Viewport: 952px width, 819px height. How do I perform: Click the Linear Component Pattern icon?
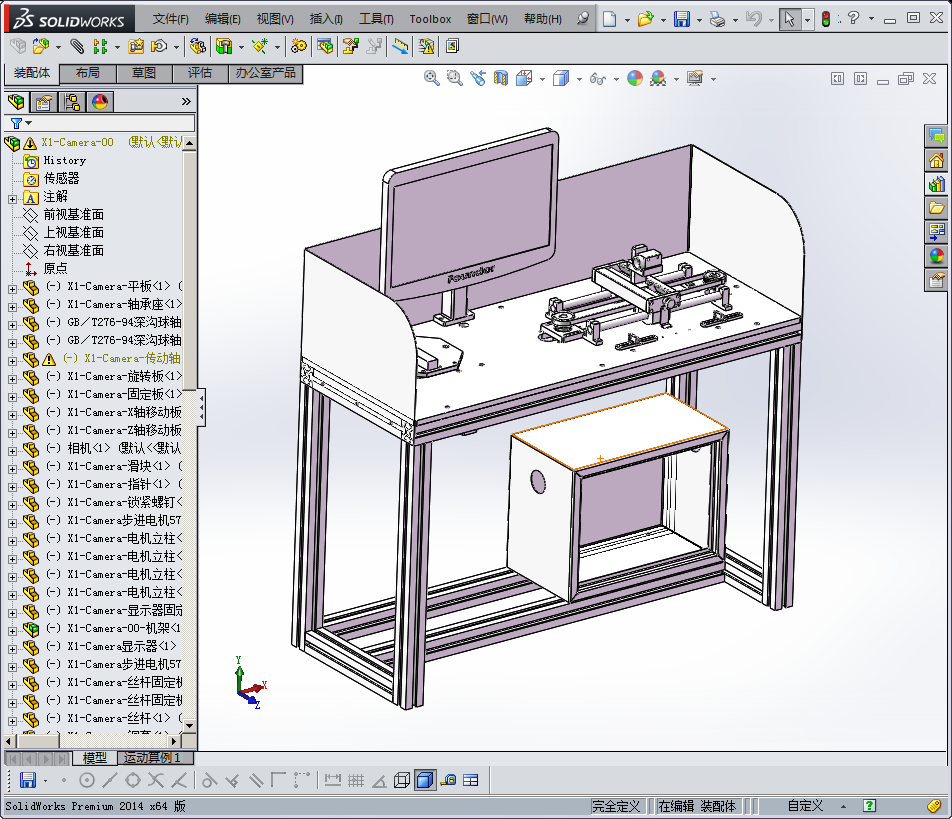point(100,46)
